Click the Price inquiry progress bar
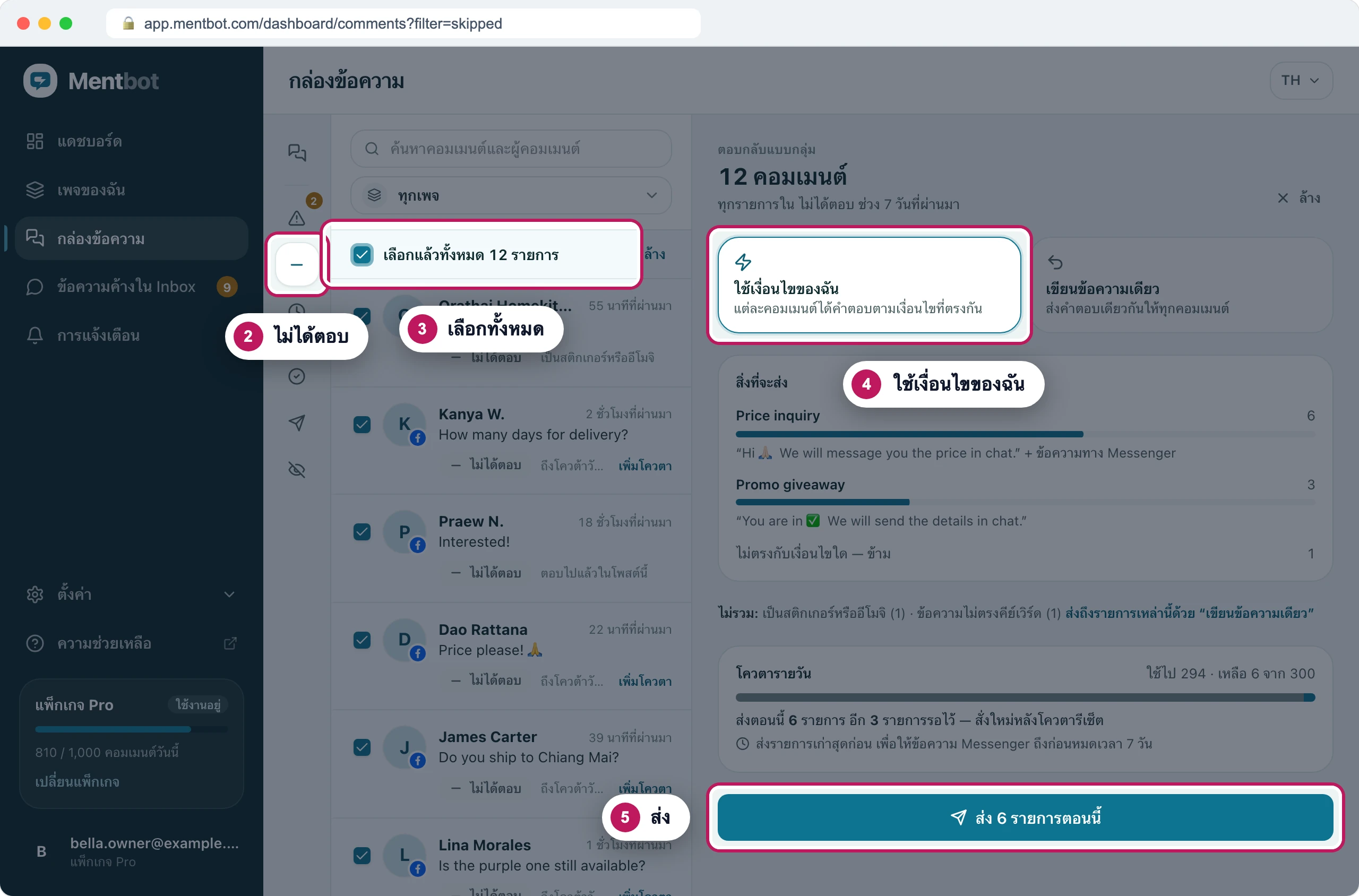1359x896 pixels. (1025, 434)
